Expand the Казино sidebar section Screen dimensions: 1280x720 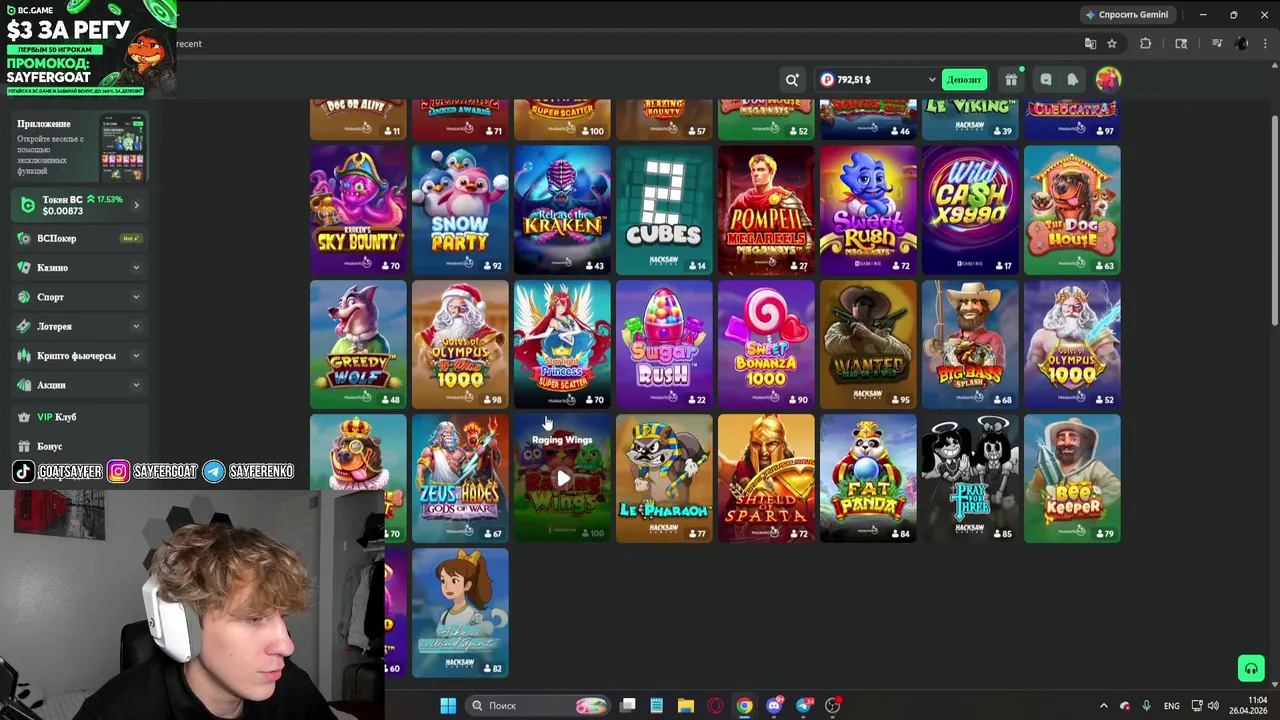click(x=136, y=268)
